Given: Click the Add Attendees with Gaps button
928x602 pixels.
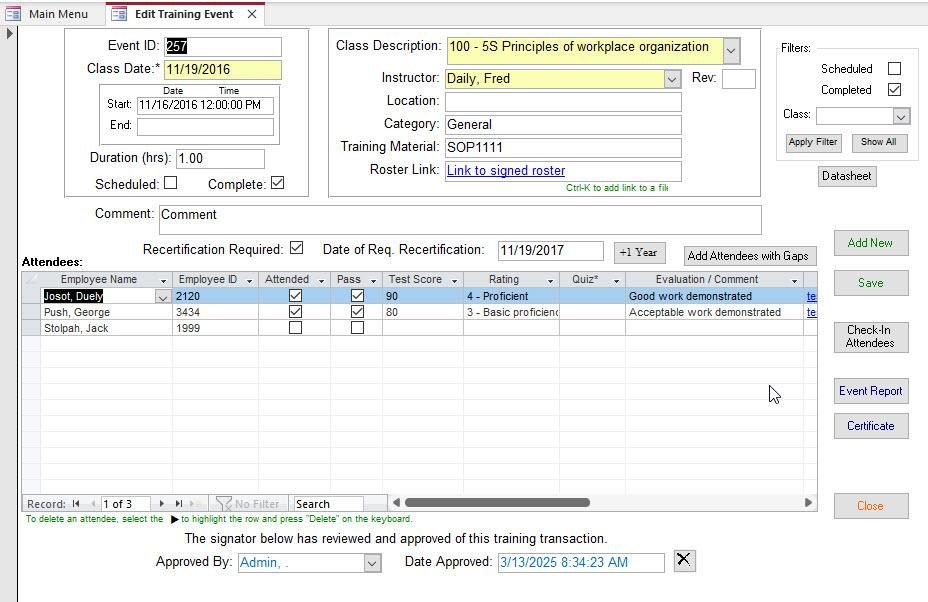Looking at the screenshot, I should [x=748, y=256].
